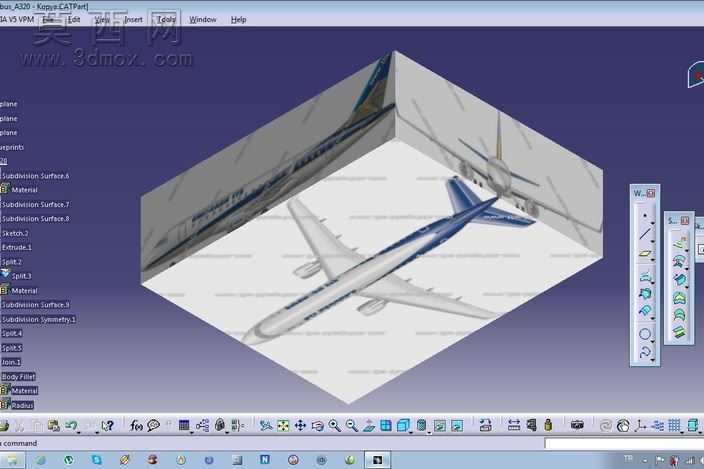Select Extrude.1 in specification tree
Image resolution: width=704 pixels, height=469 pixels.
16,247
